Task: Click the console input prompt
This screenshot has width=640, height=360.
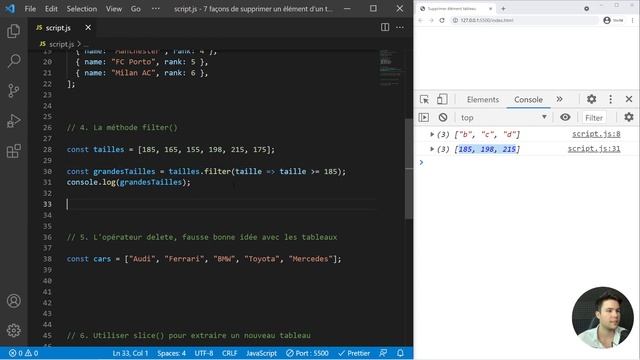Action: tap(527, 162)
